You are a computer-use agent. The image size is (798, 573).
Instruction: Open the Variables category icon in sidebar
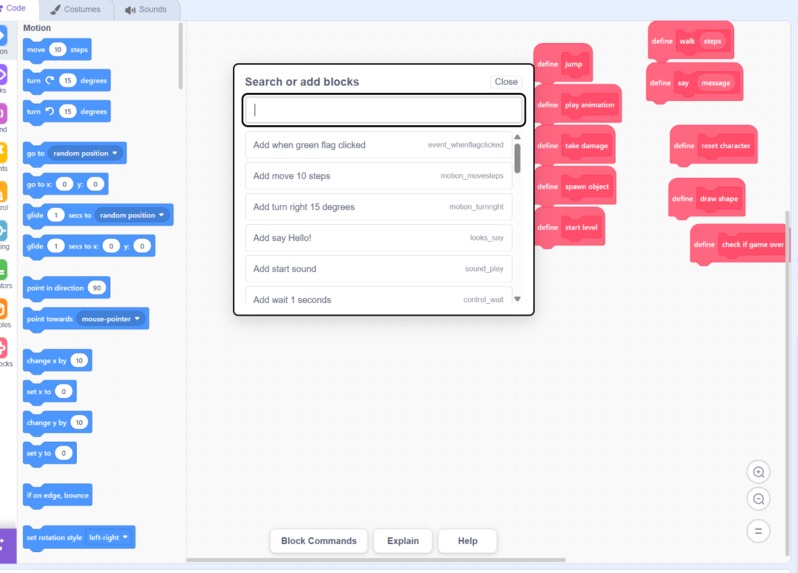tap(3, 309)
